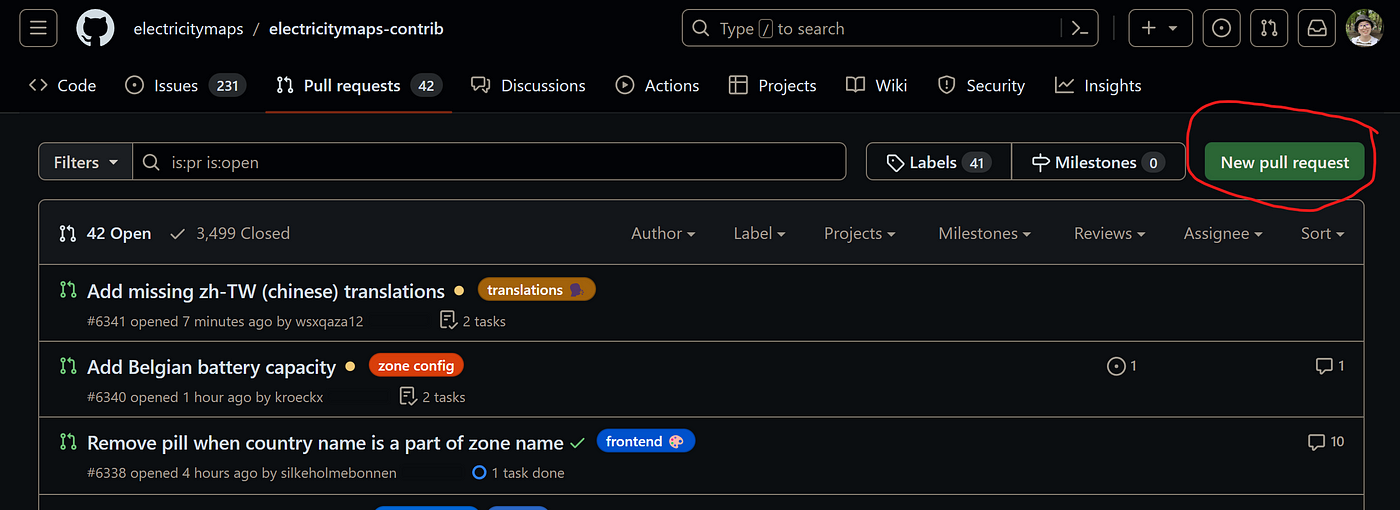Open the pull requests icon in header
The height and width of the screenshot is (510, 1400).
point(1269,29)
